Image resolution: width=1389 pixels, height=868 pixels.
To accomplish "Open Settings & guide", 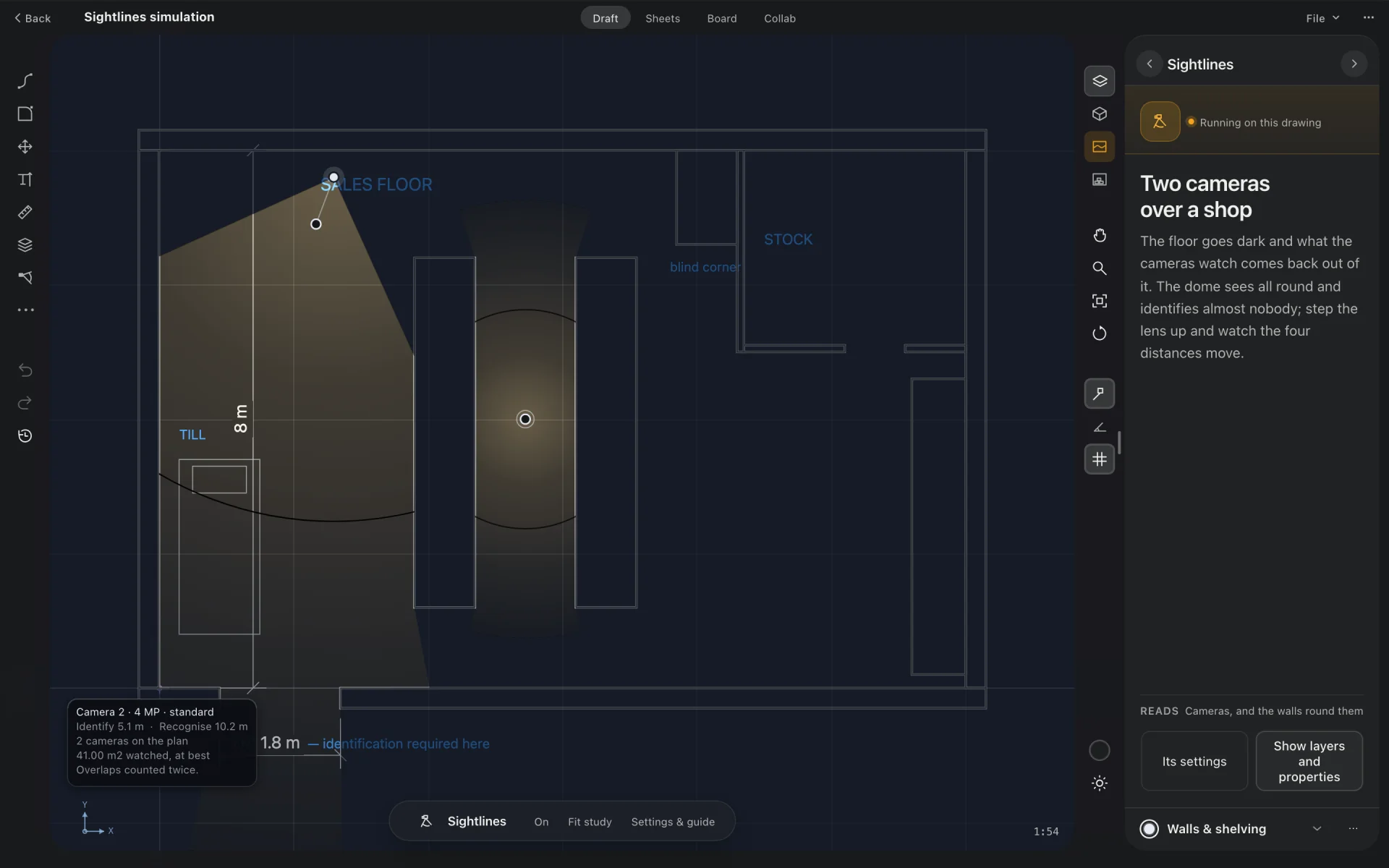I will tap(673, 822).
